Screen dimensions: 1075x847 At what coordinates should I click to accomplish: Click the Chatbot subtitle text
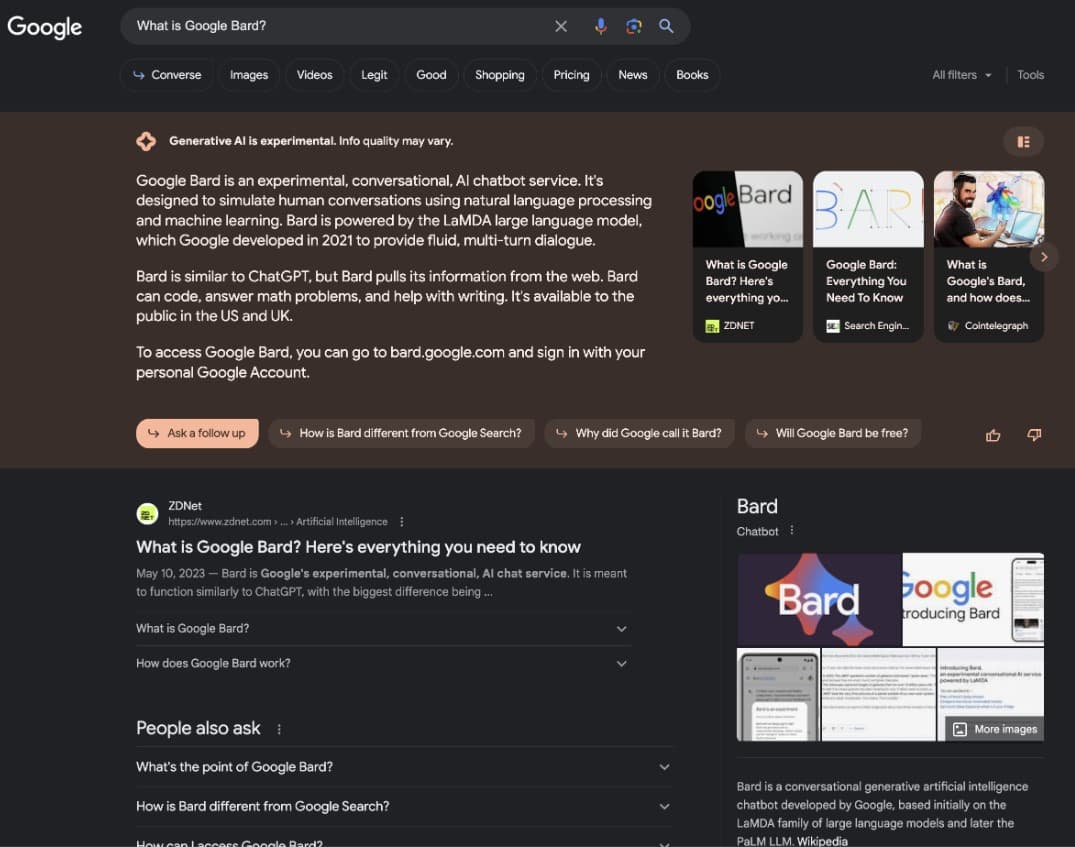757,532
